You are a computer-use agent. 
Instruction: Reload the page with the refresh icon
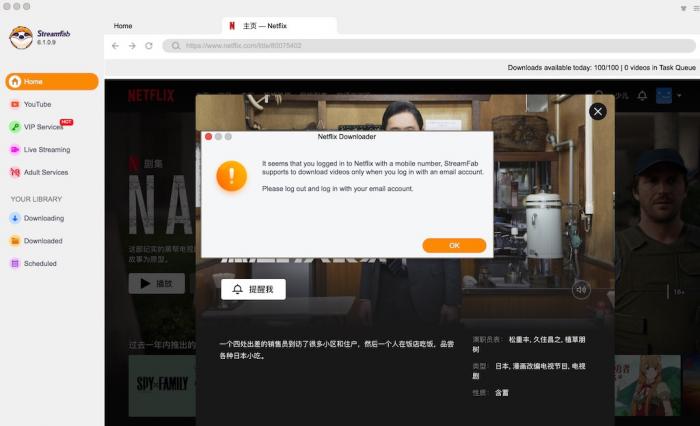(x=149, y=46)
